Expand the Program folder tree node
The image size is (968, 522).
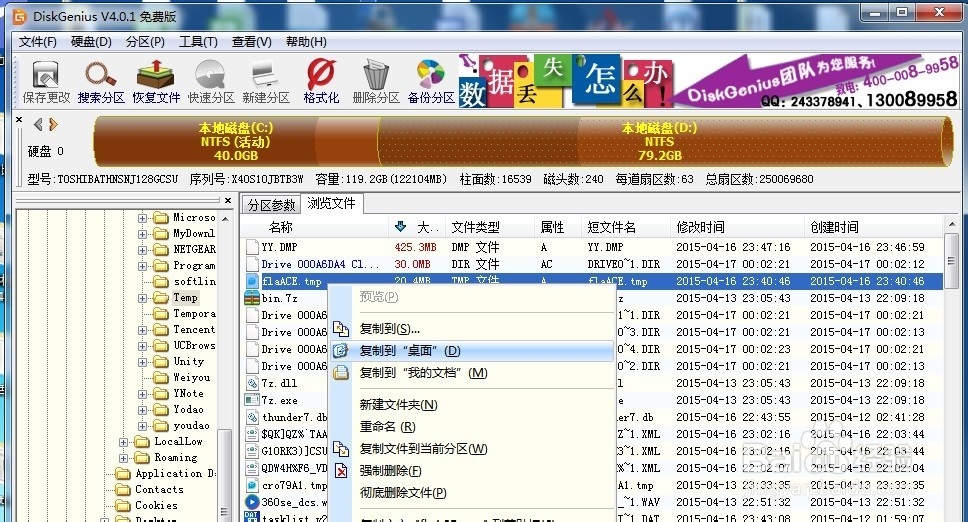(x=143, y=266)
